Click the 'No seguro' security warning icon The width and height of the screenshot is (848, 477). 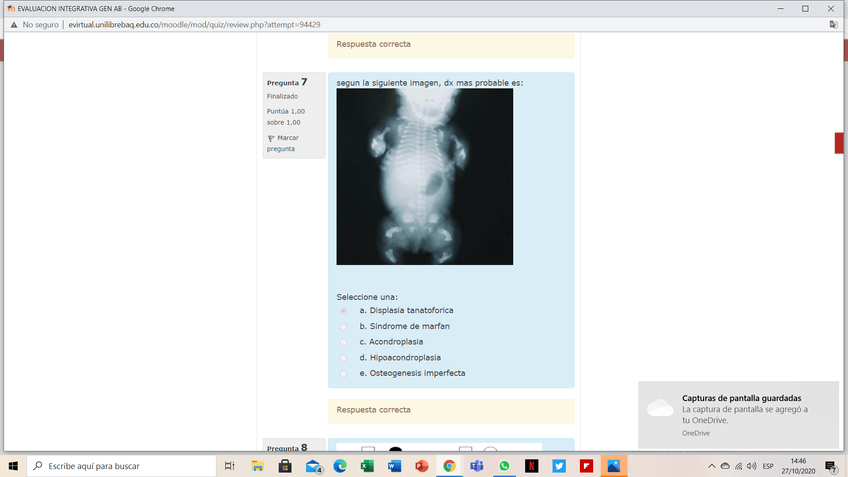[14, 24]
